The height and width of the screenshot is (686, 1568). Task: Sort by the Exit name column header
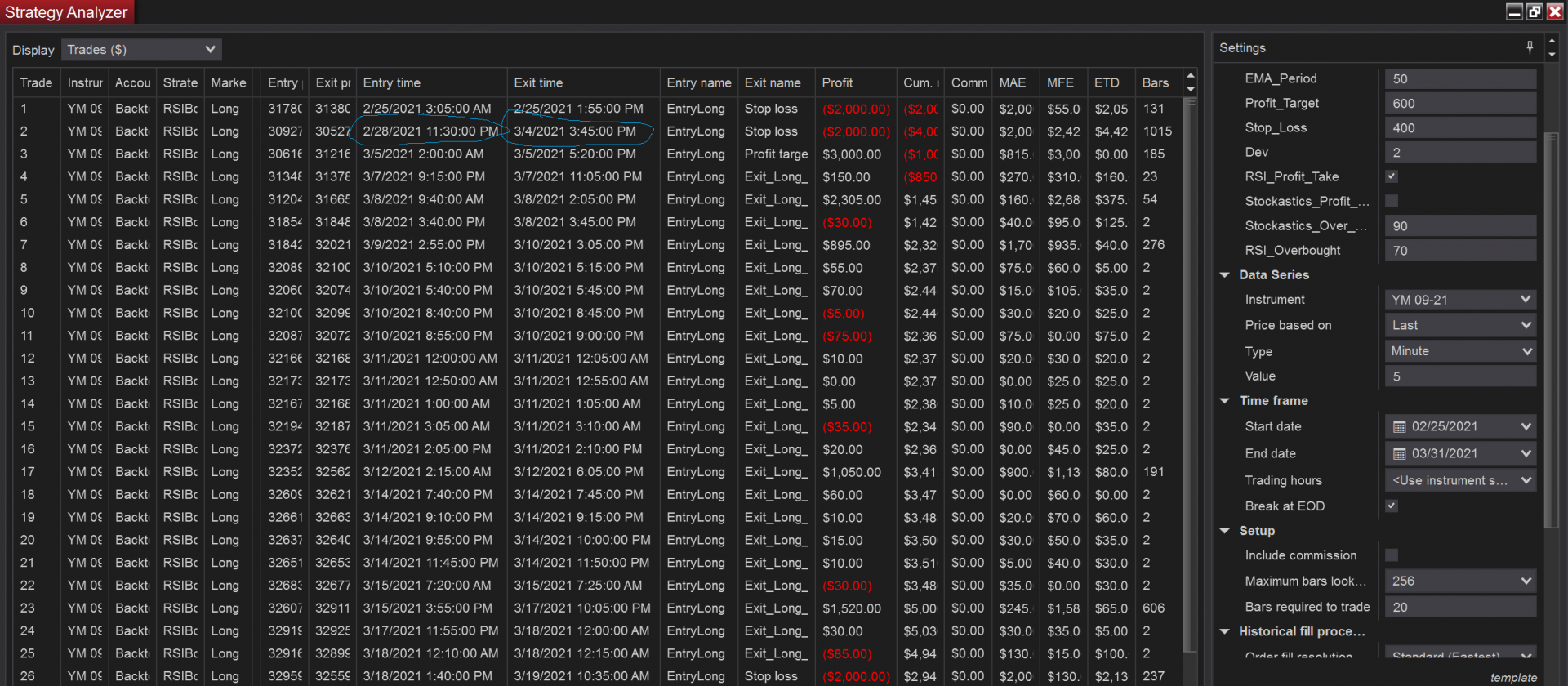click(x=777, y=82)
